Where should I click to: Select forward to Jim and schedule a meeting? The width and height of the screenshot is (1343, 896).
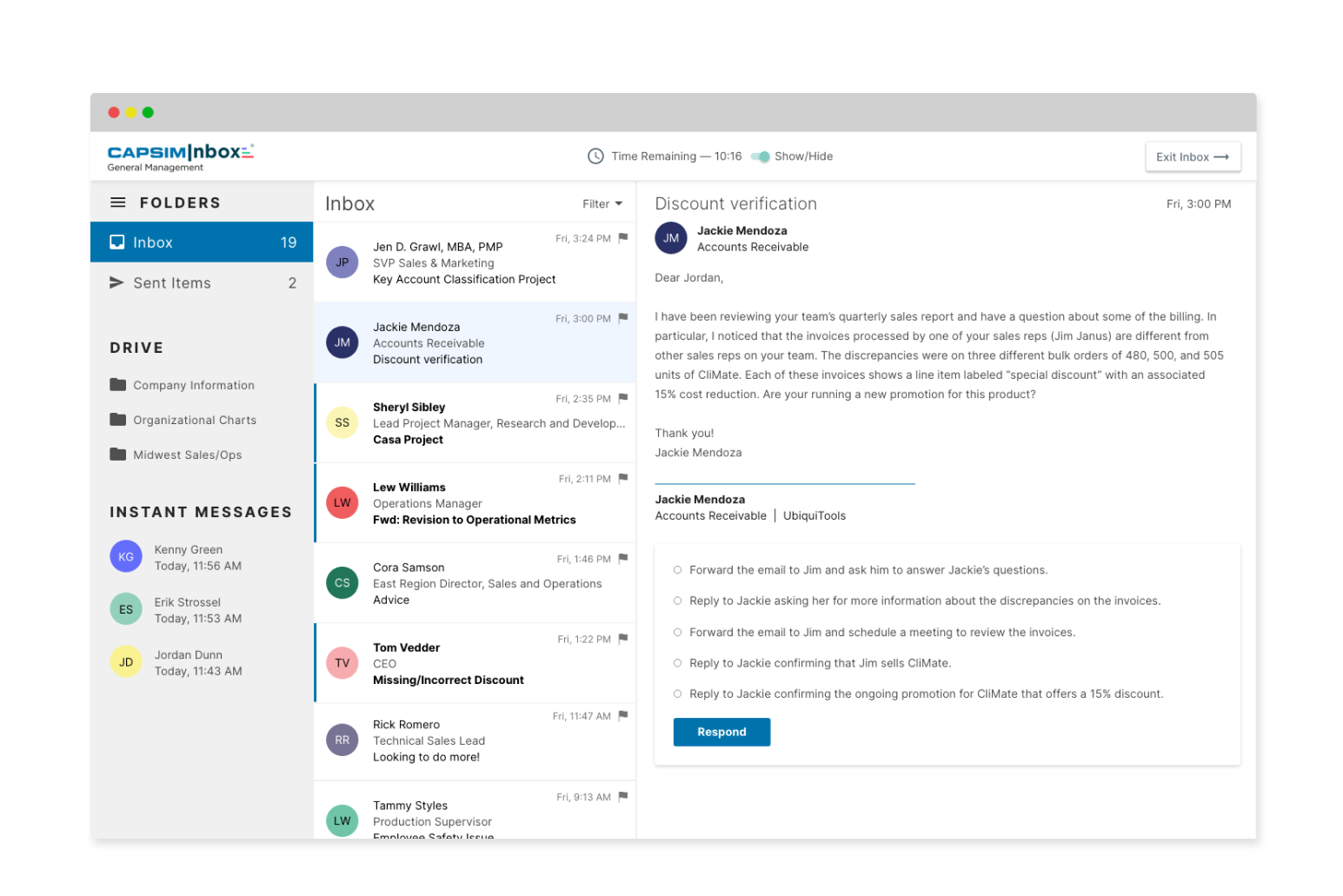coord(677,632)
